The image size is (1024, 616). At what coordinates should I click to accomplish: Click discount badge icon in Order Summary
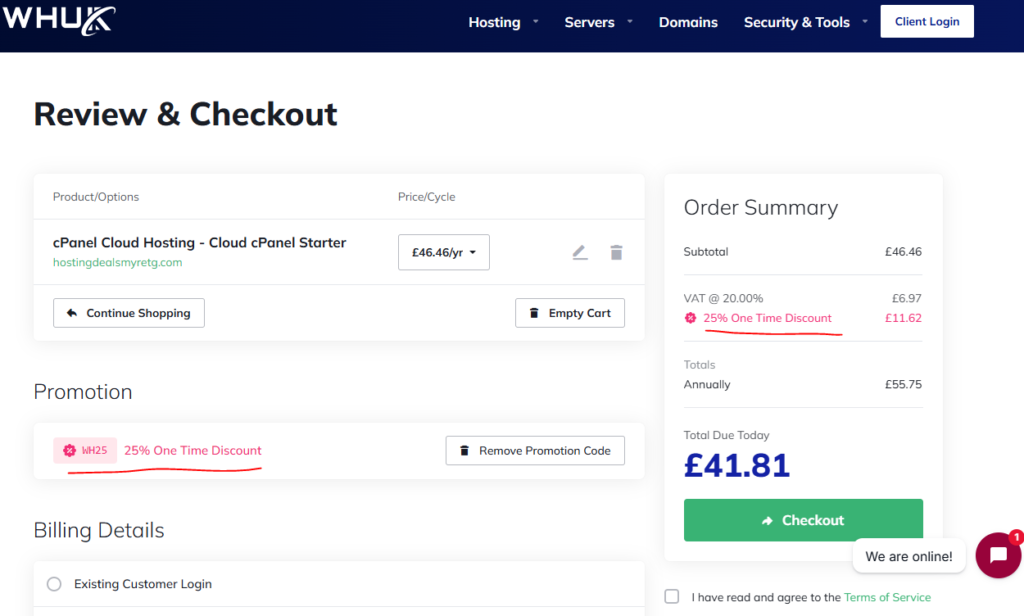coord(690,318)
